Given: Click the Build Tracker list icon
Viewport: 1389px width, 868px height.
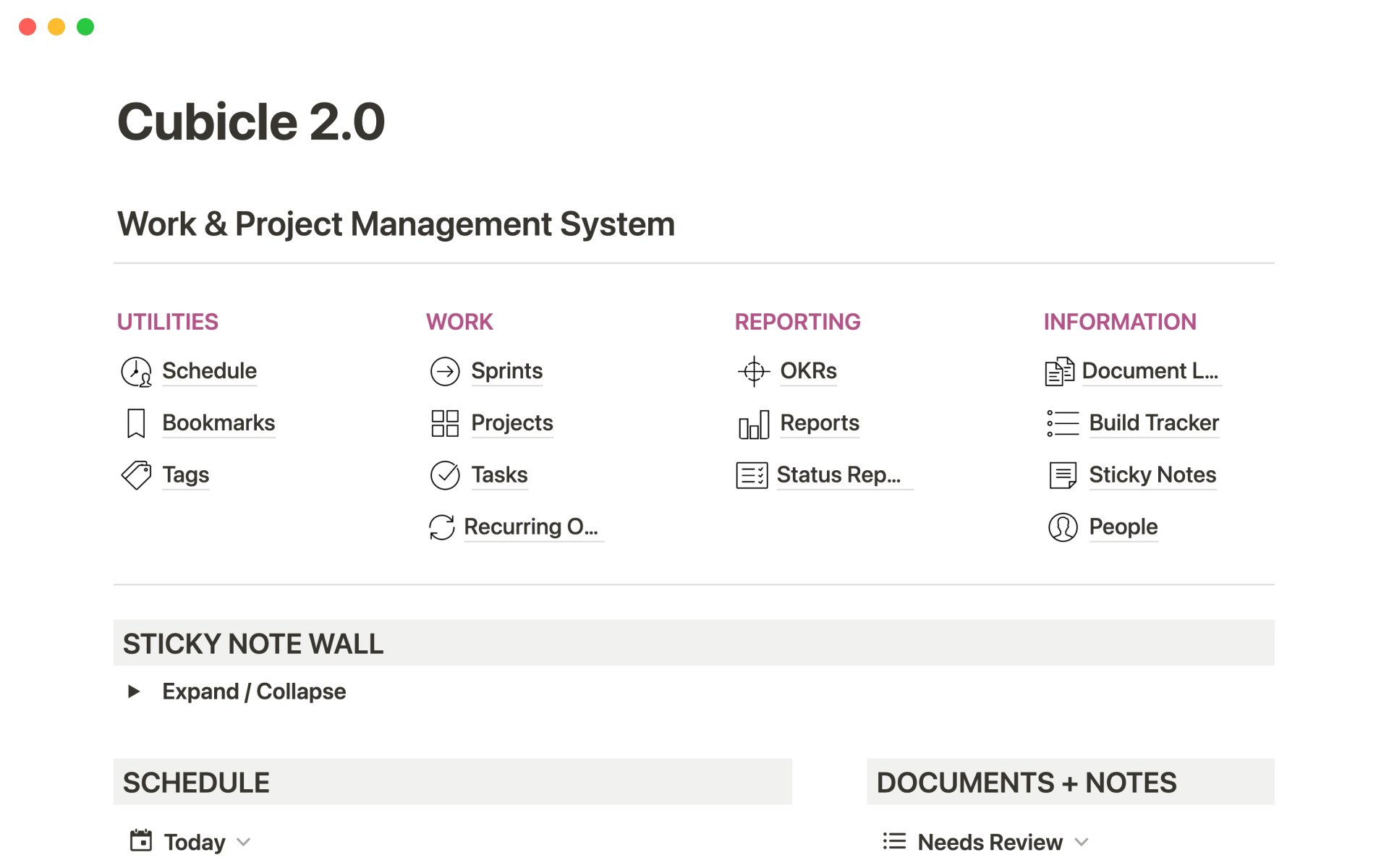Looking at the screenshot, I should pyautogui.click(x=1063, y=423).
